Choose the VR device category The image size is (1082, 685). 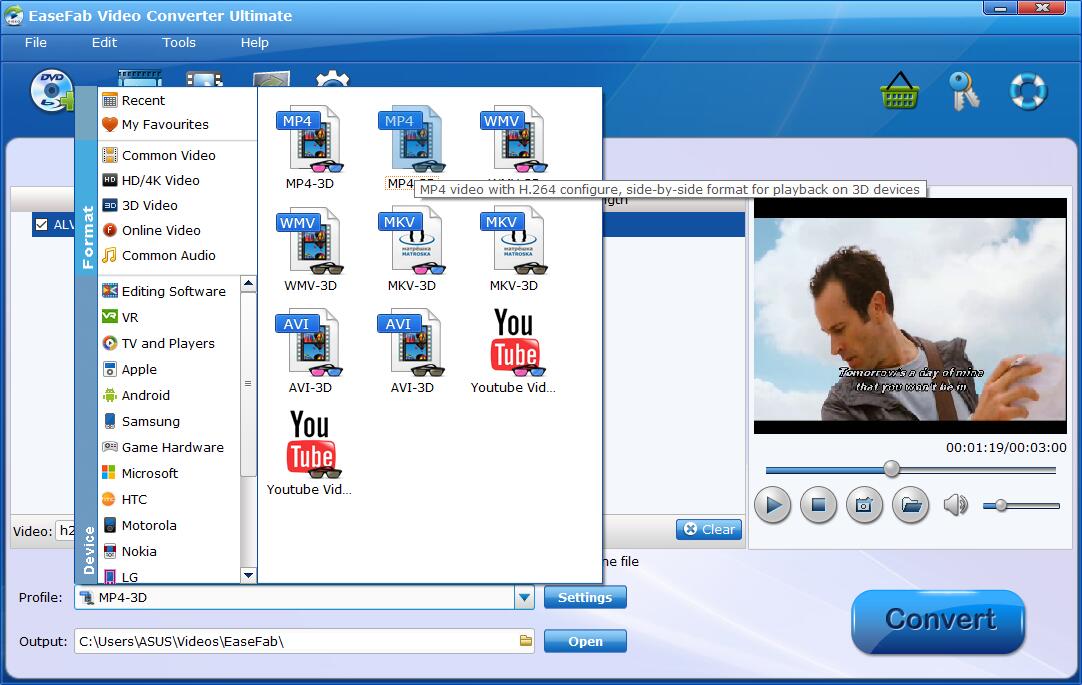click(170, 317)
